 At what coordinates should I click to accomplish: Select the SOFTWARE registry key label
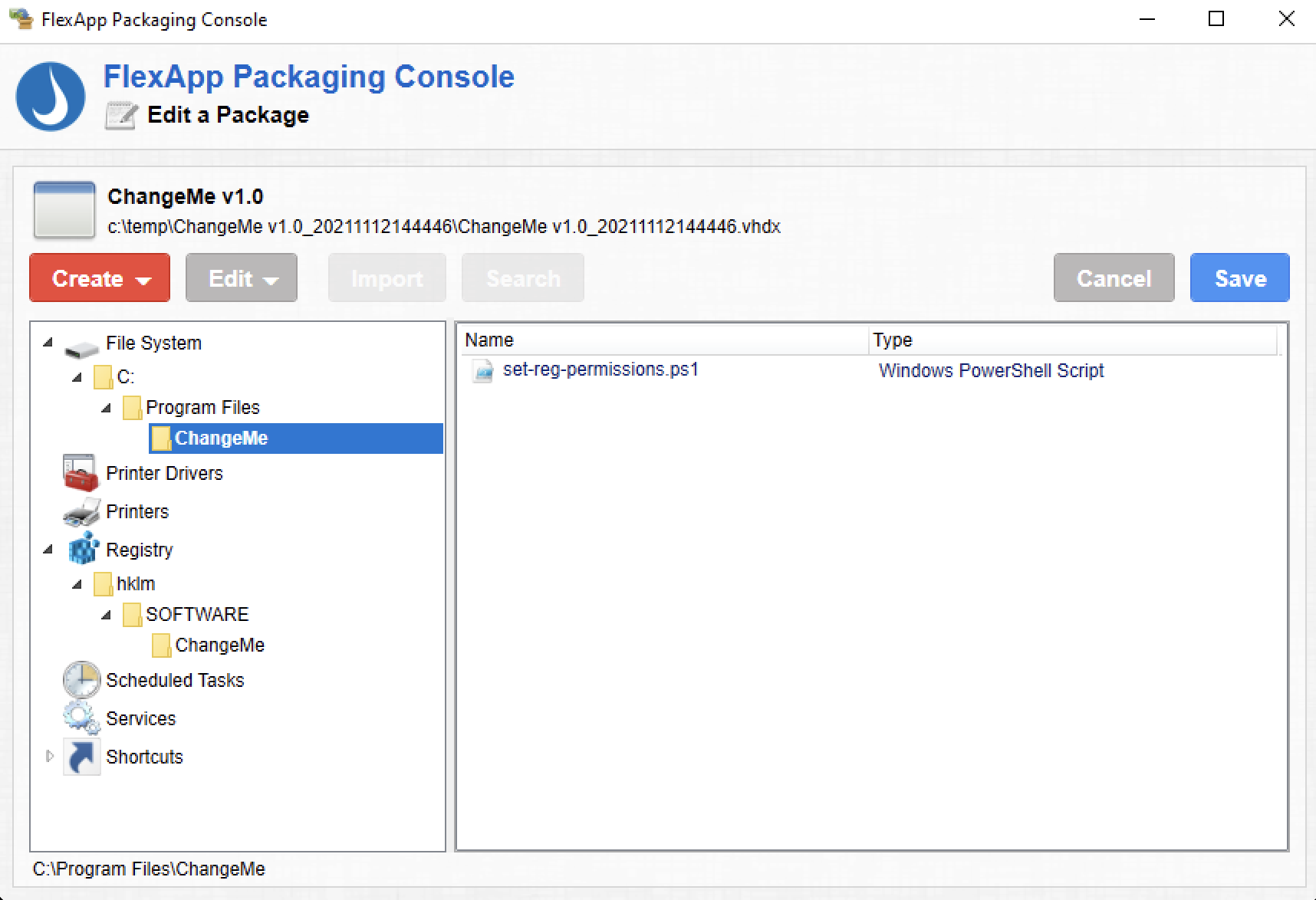(x=197, y=615)
